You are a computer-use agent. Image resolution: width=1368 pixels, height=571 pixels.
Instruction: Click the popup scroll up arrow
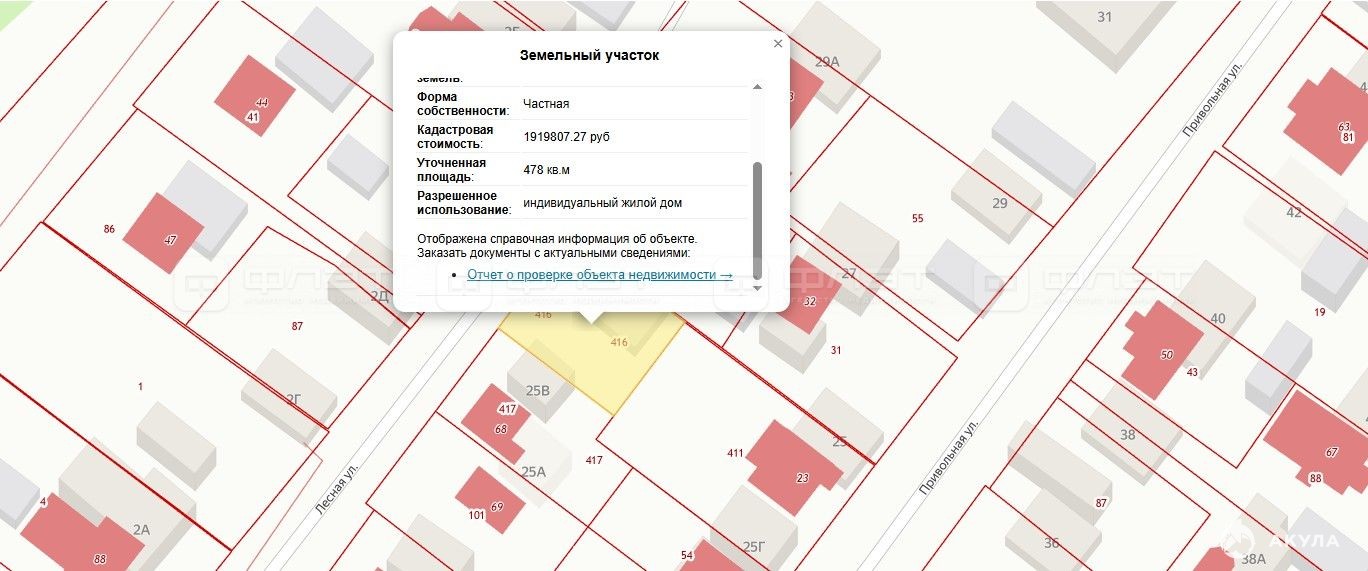point(757,87)
